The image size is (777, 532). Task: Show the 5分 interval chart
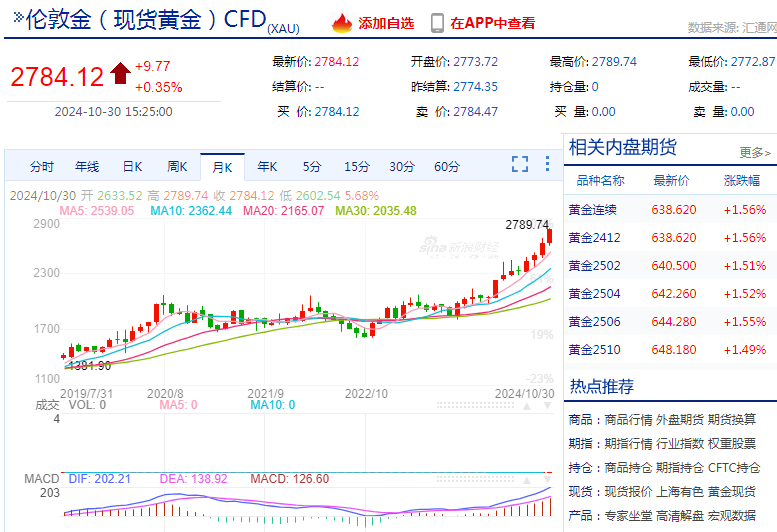coord(312,167)
